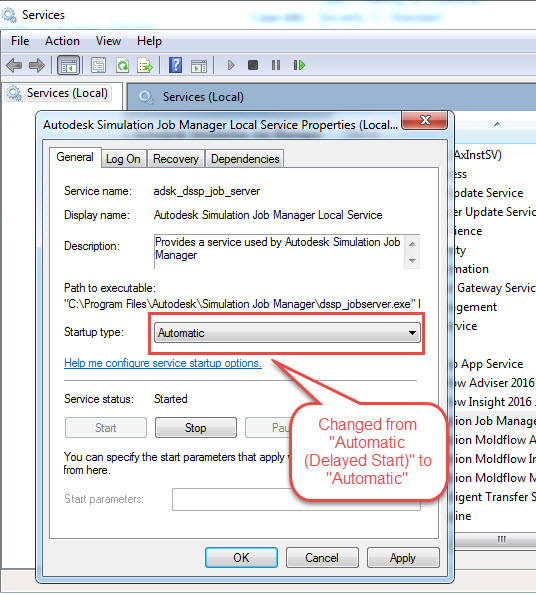Image resolution: width=536 pixels, height=594 pixels.
Task: Click the Start Service play icon
Action: click(231, 65)
